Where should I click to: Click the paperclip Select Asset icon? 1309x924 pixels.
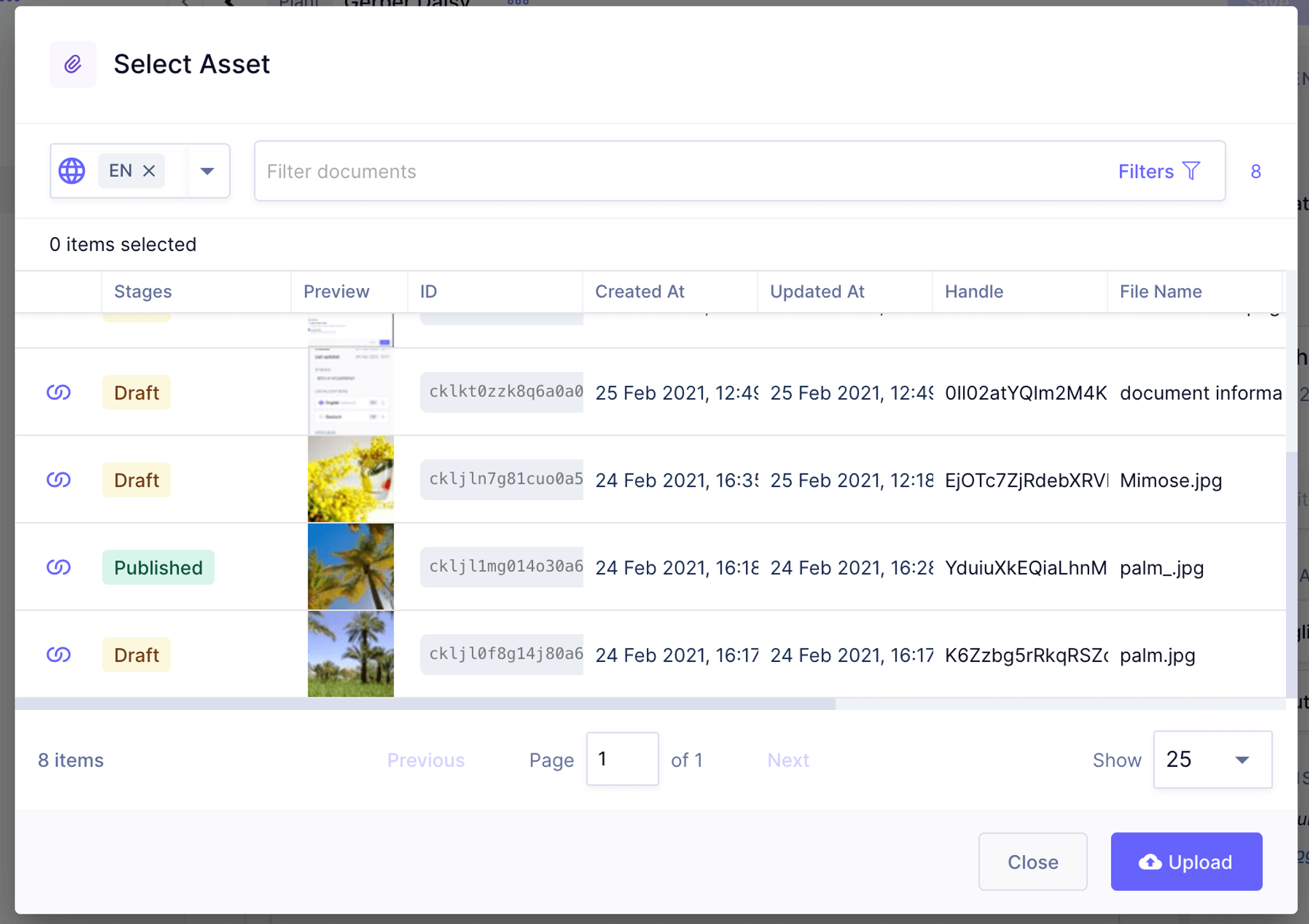point(73,64)
